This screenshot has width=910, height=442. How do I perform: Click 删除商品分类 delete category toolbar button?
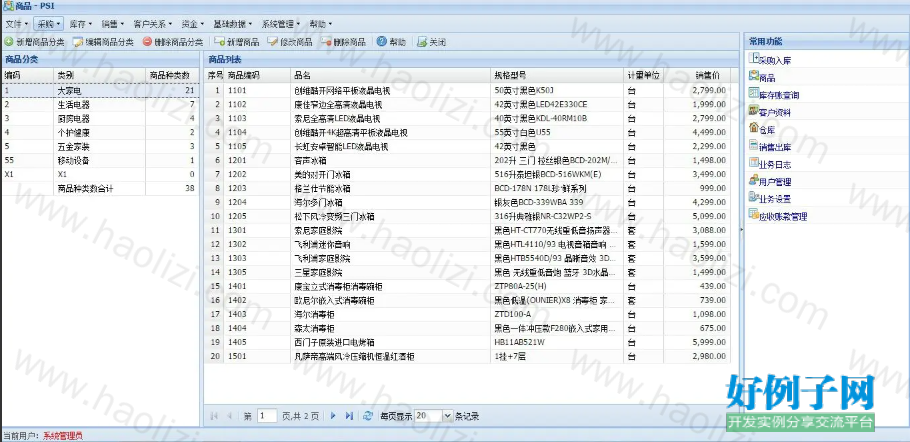(172, 42)
